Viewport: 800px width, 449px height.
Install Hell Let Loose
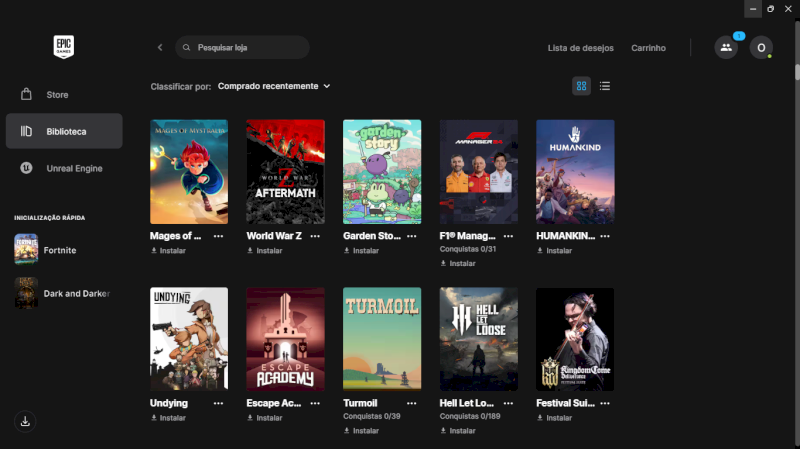tap(458, 431)
